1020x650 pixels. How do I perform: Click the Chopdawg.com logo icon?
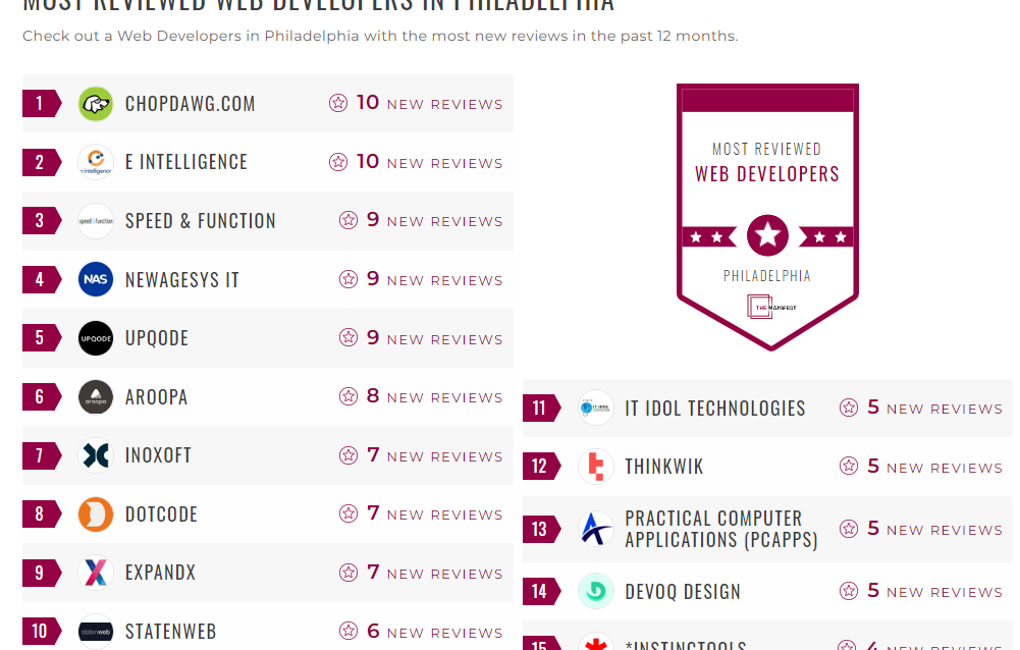(96, 103)
